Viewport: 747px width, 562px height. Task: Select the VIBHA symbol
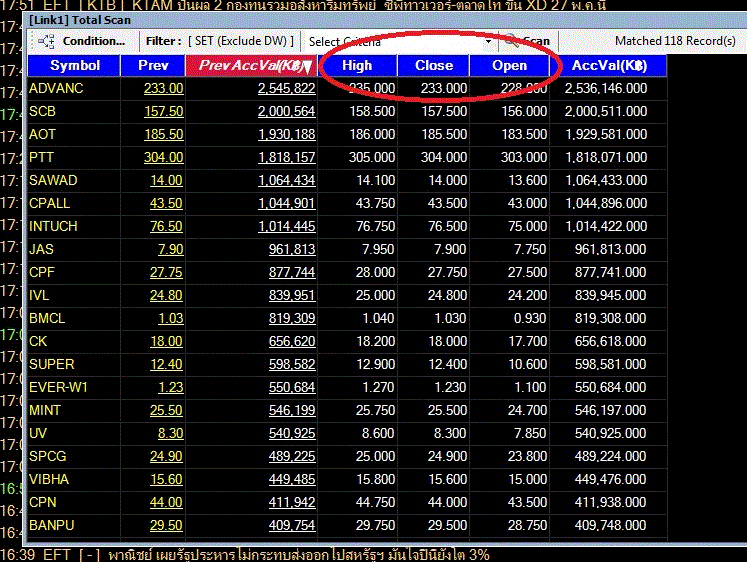click(x=49, y=479)
